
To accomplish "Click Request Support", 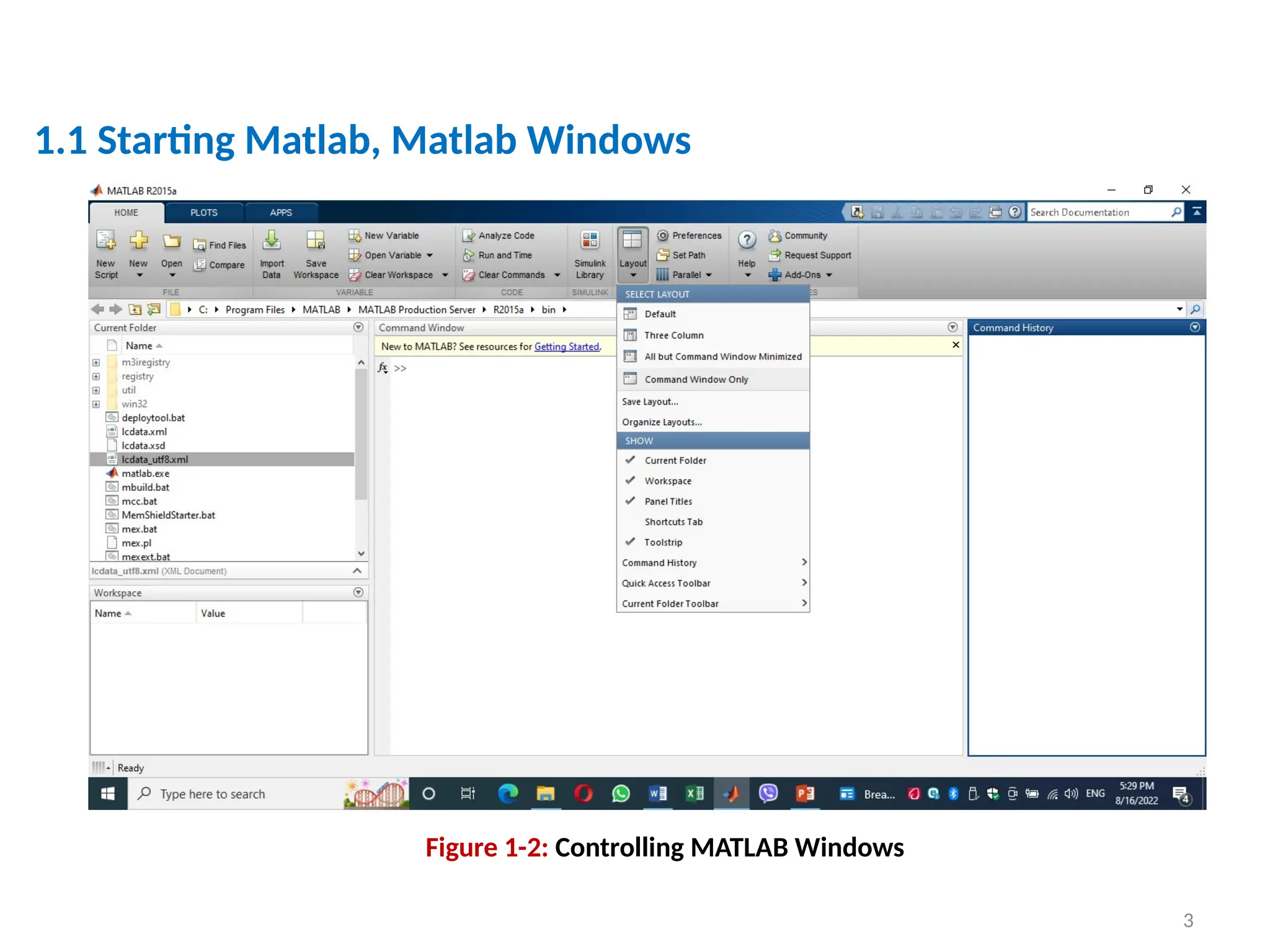I will pyautogui.click(x=810, y=255).
